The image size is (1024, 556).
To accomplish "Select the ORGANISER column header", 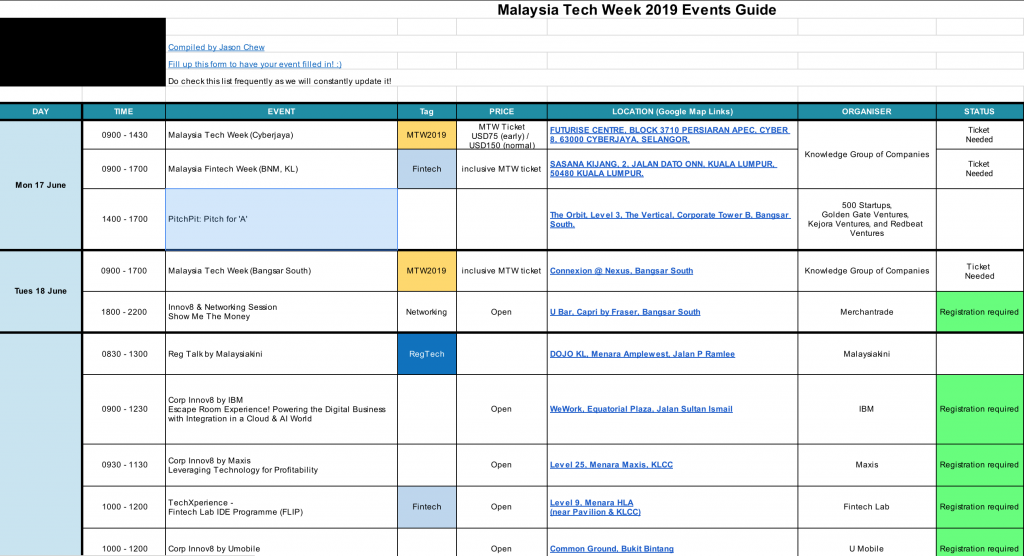I will coord(867,112).
